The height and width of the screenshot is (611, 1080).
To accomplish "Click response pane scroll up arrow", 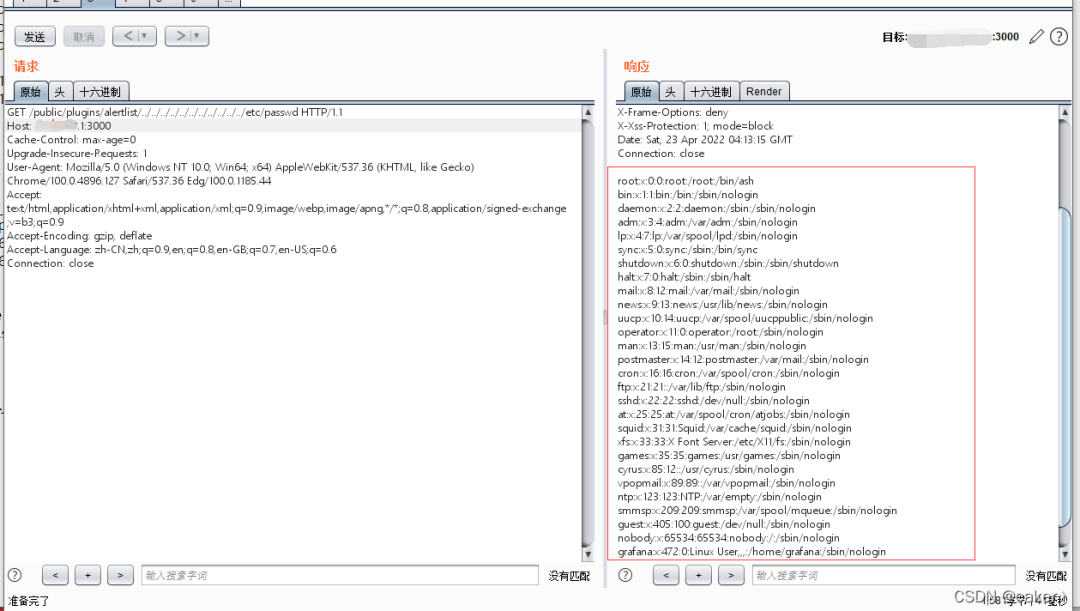I will (x=1065, y=112).
